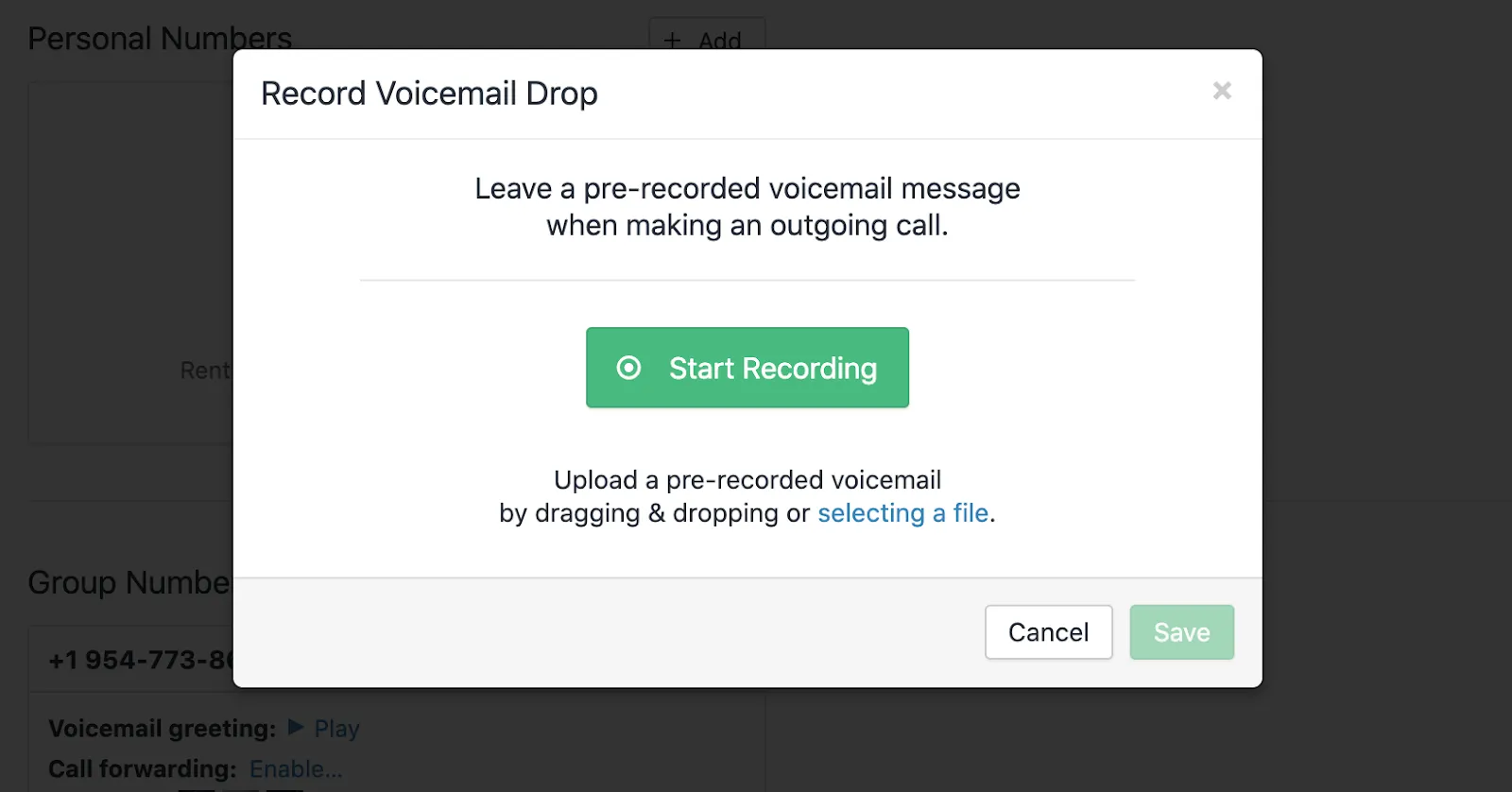Click the Personal Numbers heading
This screenshot has width=1512, height=792.
[161, 38]
